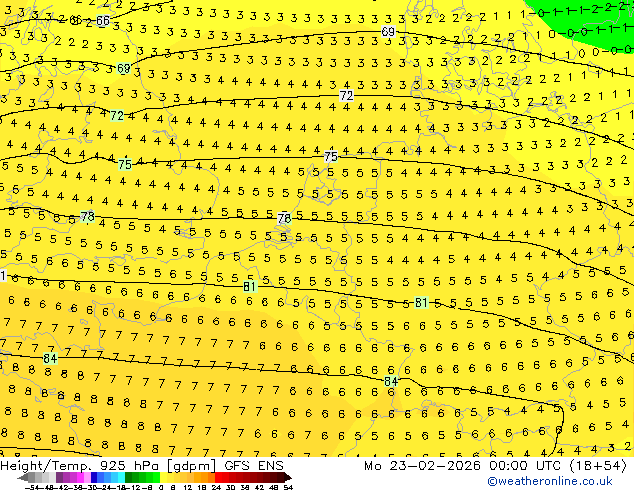Screen dimensions: 634x490
Task: Click the '00:00 UTC' time text
Action: coord(527,466)
